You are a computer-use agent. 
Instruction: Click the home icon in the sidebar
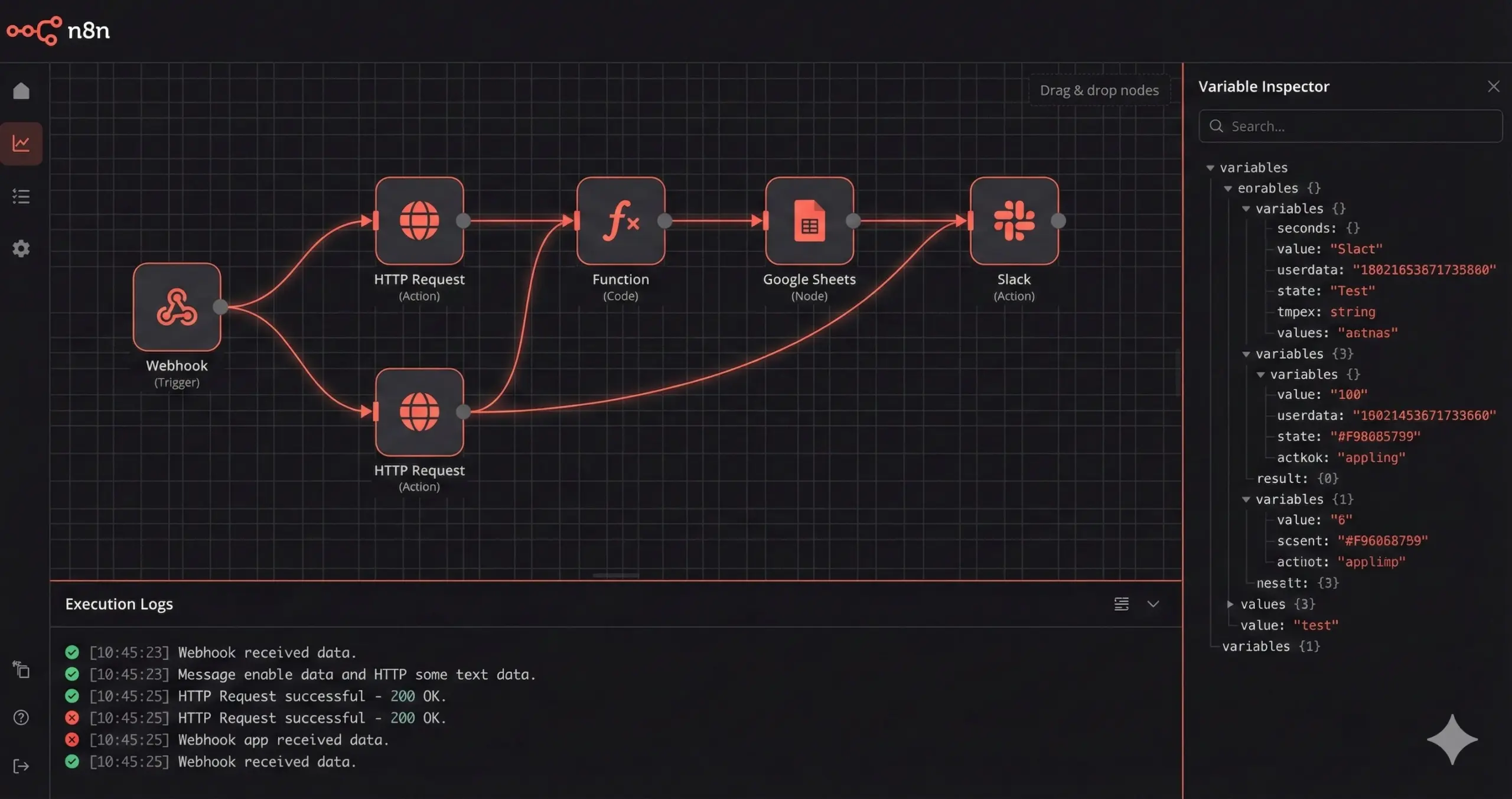pyautogui.click(x=21, y=91)
